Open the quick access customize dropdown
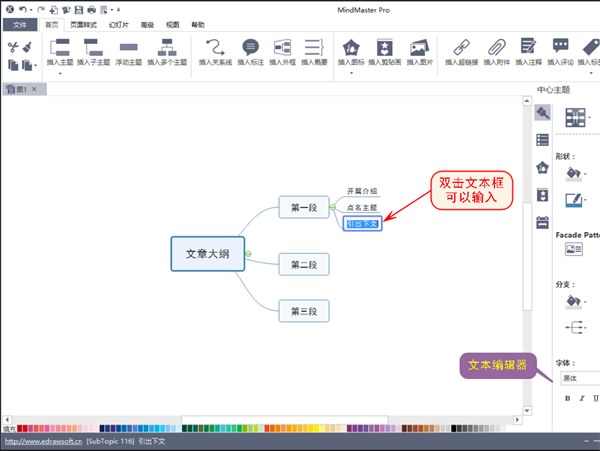 pos(118,10)
